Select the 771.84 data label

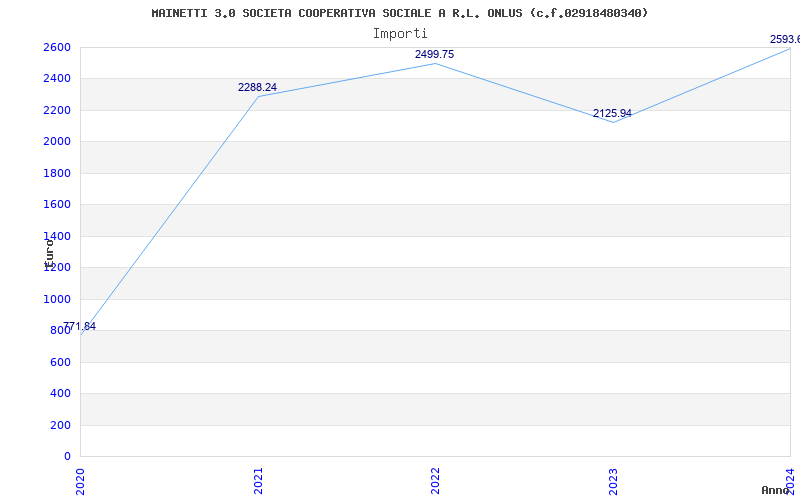point(79,327)
